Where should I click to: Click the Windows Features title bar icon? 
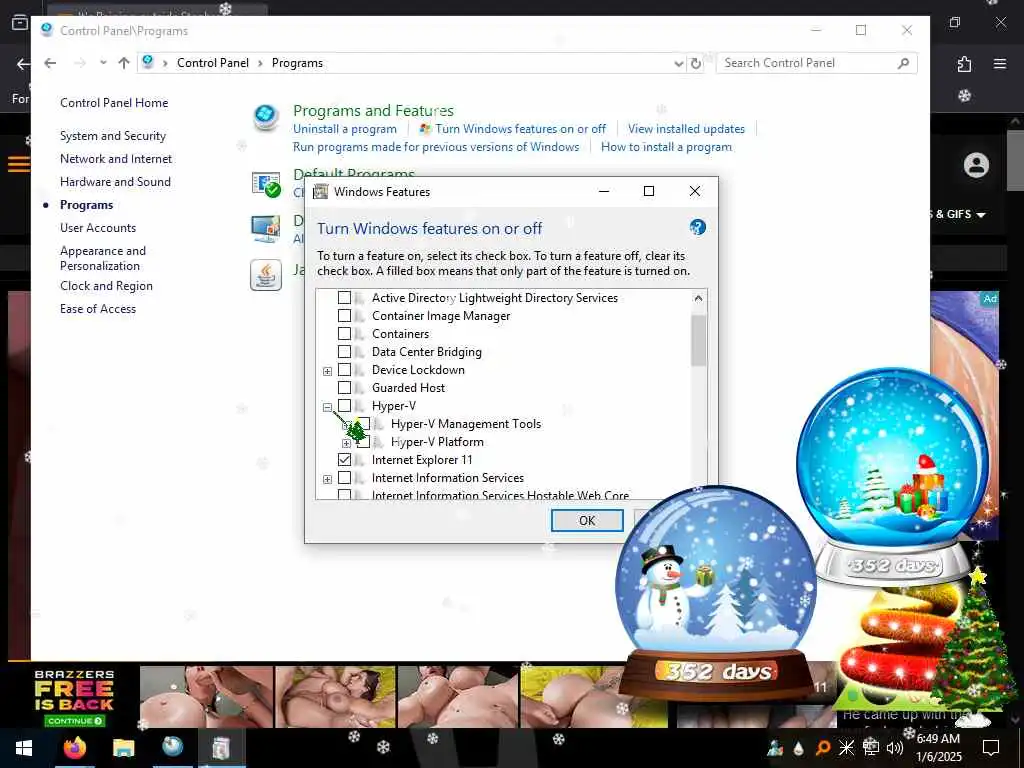point(320,191)
